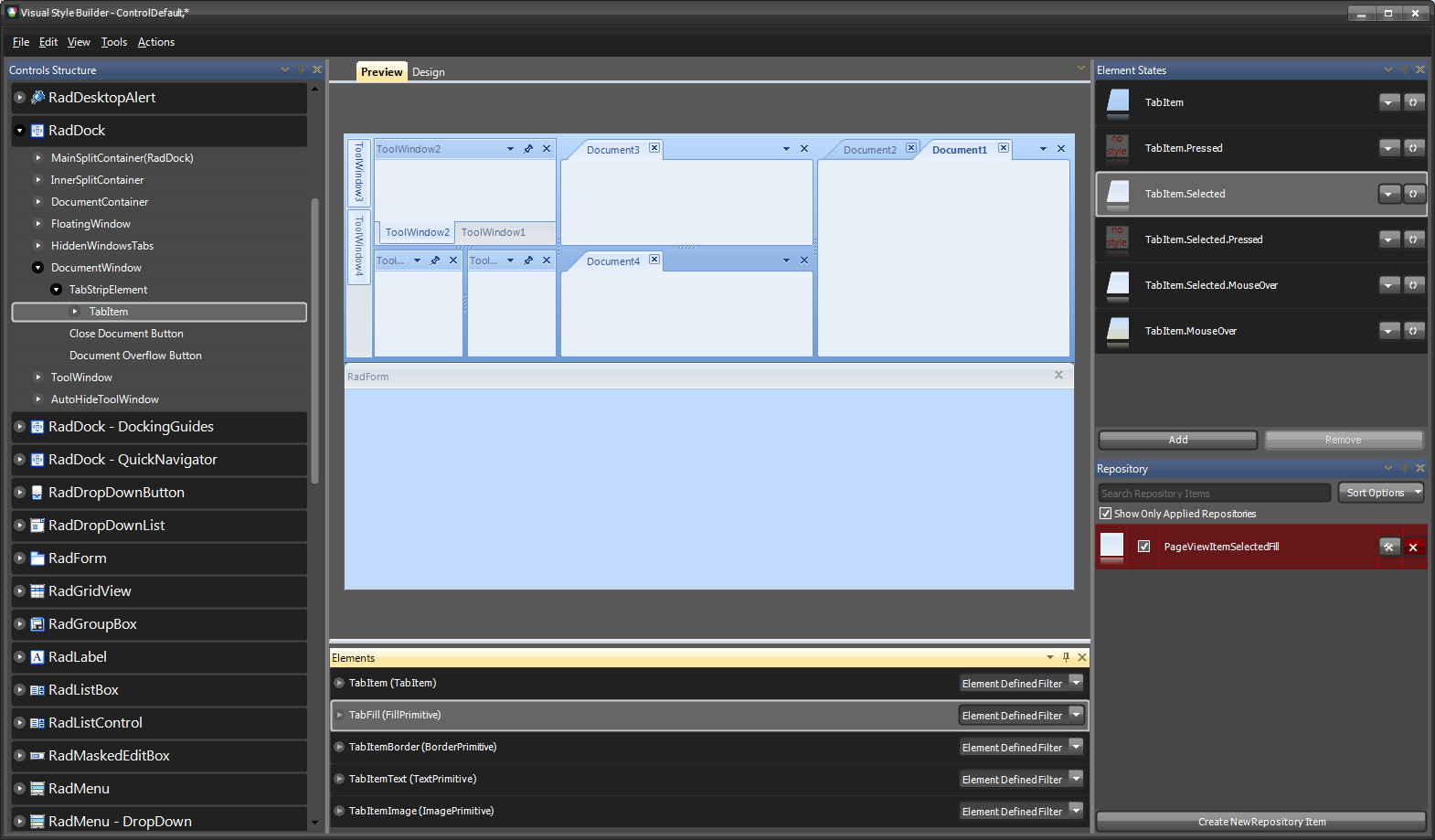This screenshot has width=1435, height=840.
Task: Close the Element States panel
Action: click(1420, 69)
